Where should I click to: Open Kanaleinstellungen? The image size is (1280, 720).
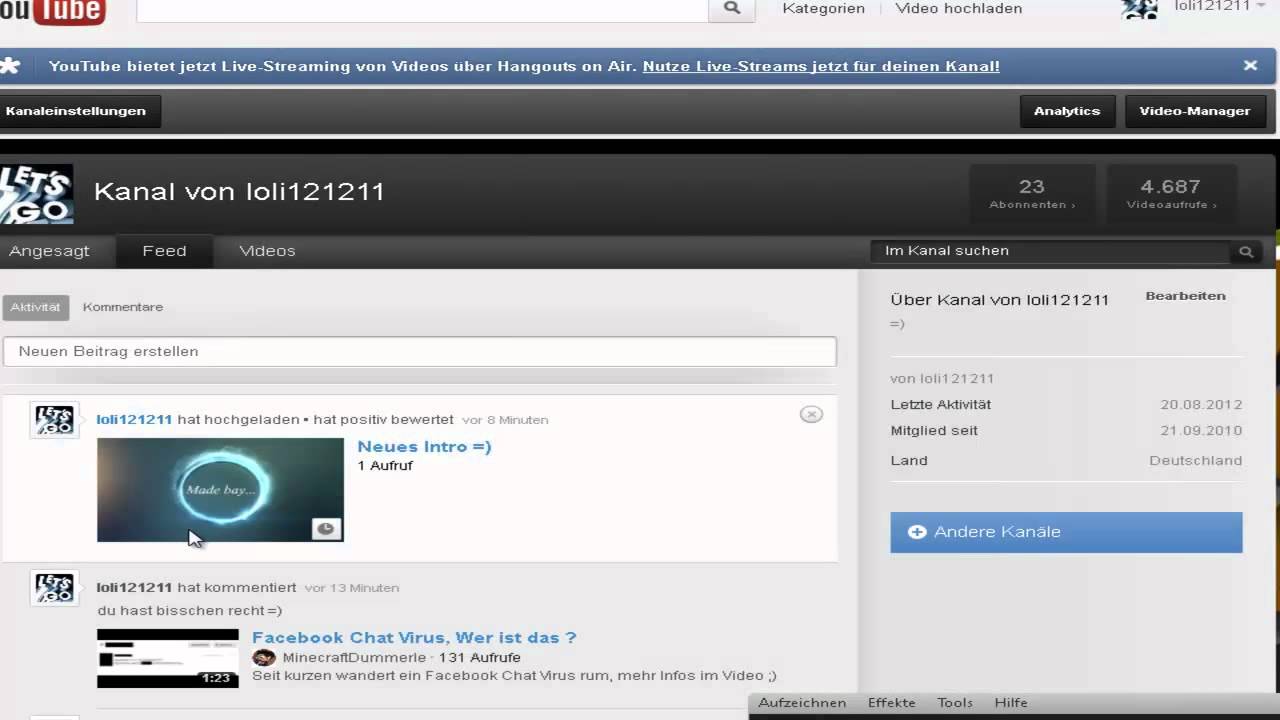tap(78, 111)
